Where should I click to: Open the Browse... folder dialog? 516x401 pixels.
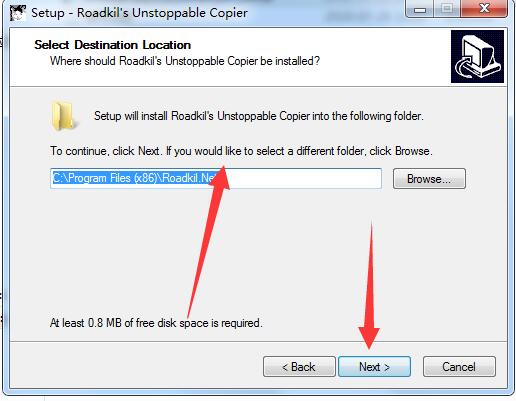pyautogui.click(x=429, y=179)
